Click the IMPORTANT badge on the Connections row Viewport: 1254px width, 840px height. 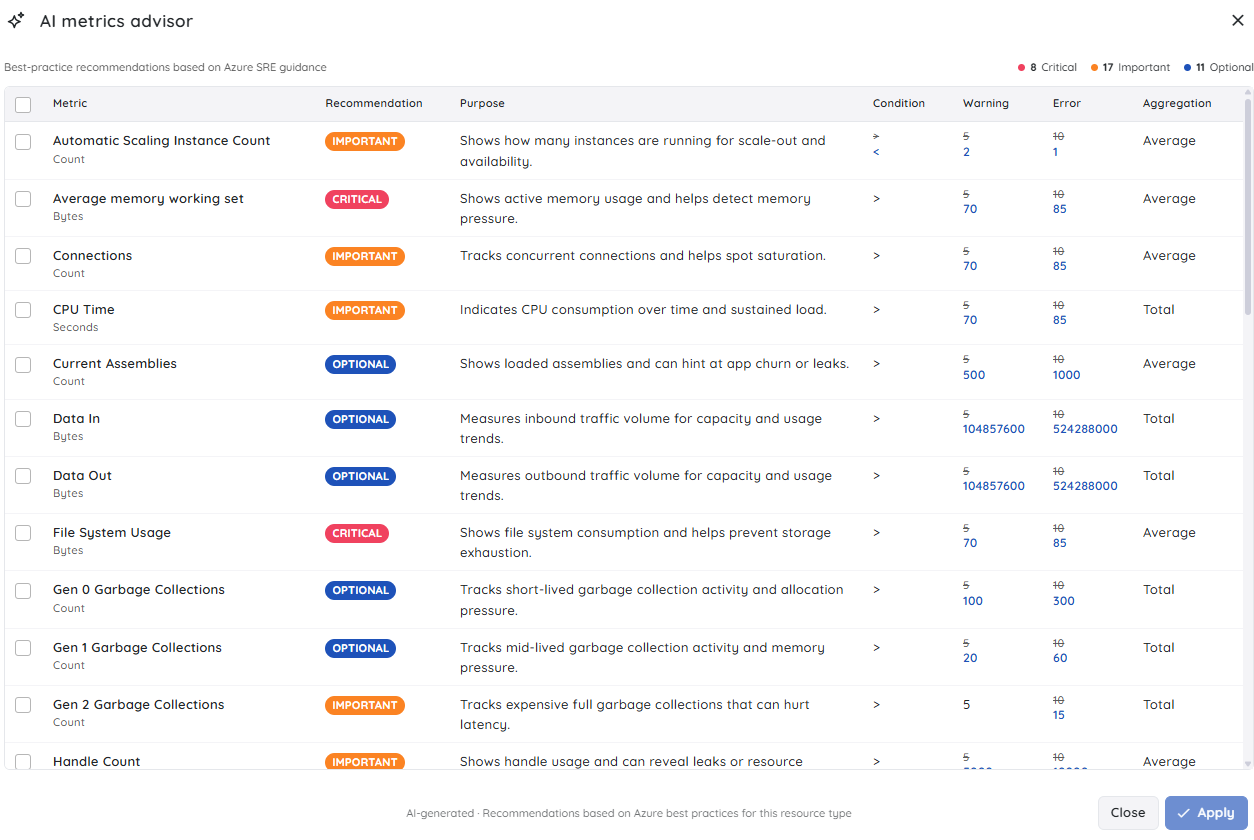365,256
